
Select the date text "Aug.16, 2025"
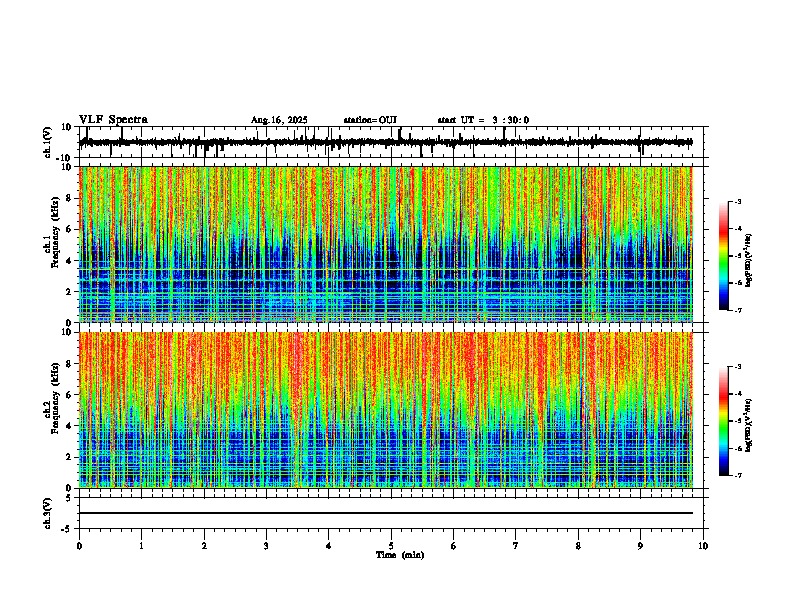(x=279, y=120)
